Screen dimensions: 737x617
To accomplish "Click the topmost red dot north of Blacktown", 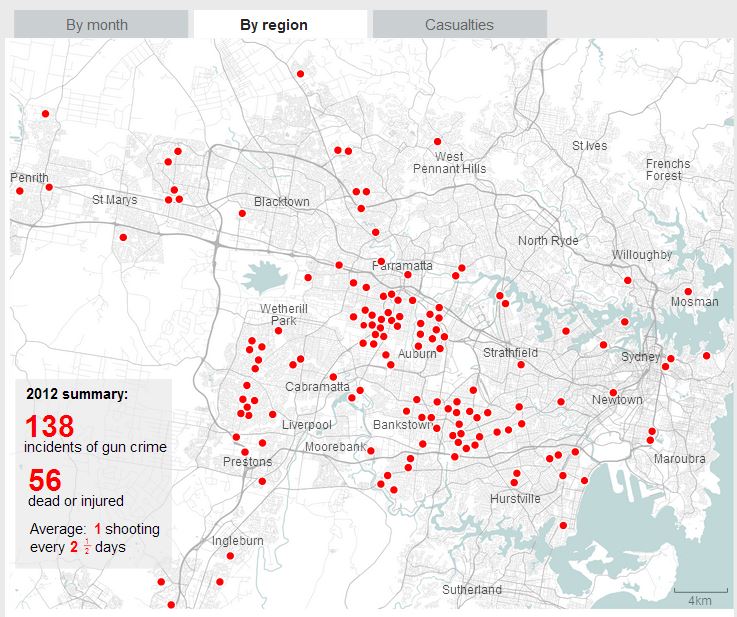I will click(x=300, y=74).
